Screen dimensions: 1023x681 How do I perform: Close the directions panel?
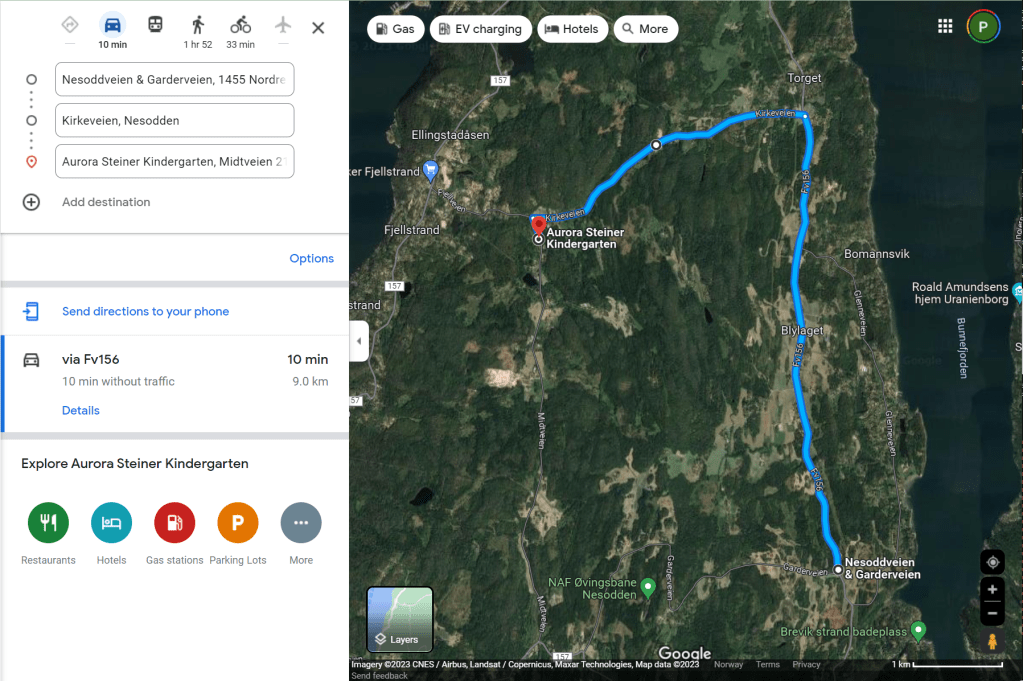coord(318,28)
